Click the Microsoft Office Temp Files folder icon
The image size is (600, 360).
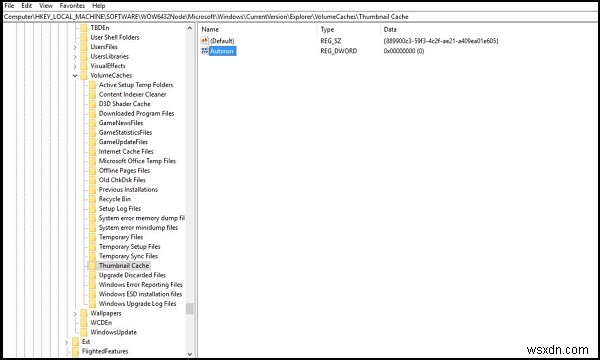pyautogui.click(x=92, y=161)
